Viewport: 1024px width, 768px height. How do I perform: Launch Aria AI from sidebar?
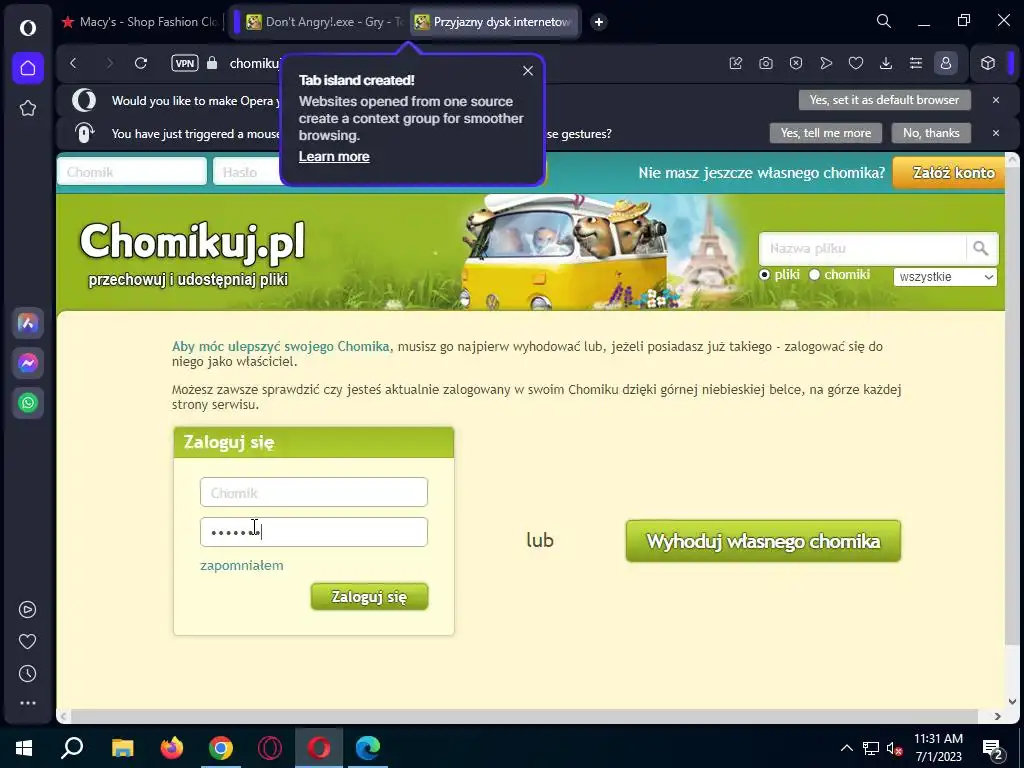[27, 323]
